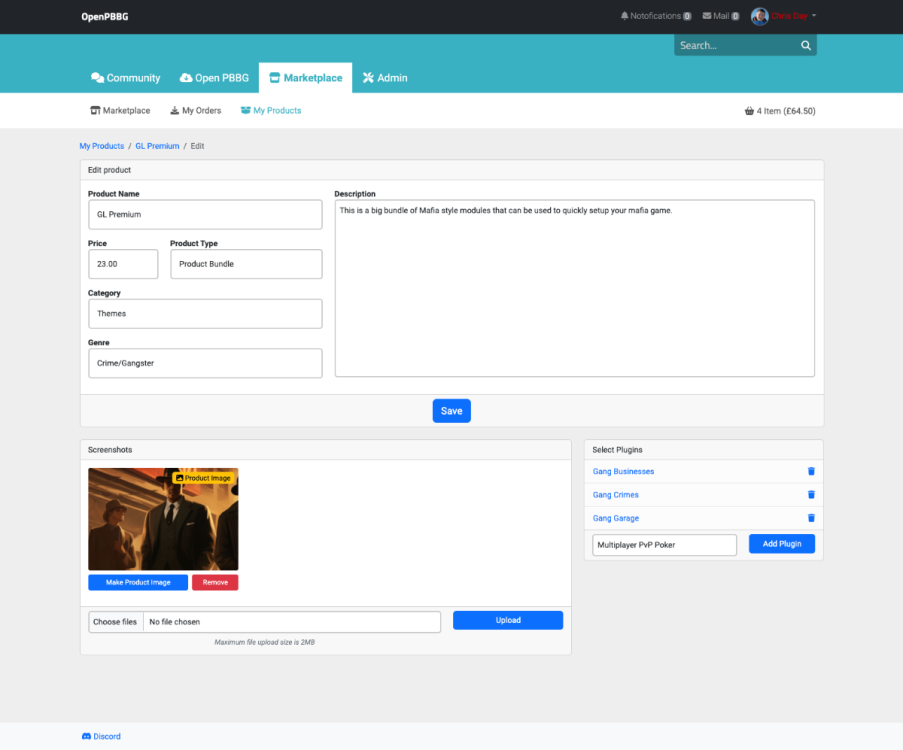Click the Add Plugin button
Image resolution: width=903 pixels, height=750 pixels.
(781, 544)
